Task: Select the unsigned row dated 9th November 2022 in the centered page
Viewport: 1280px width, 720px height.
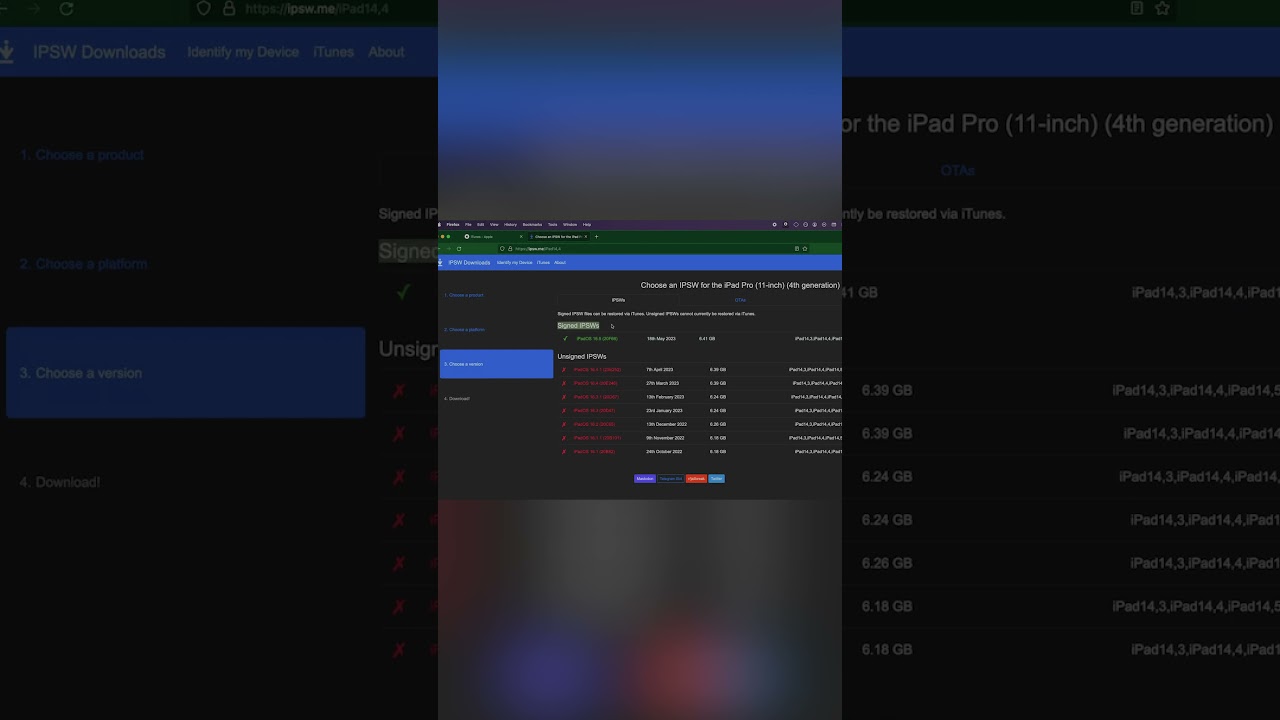Action: click(699, 438)
